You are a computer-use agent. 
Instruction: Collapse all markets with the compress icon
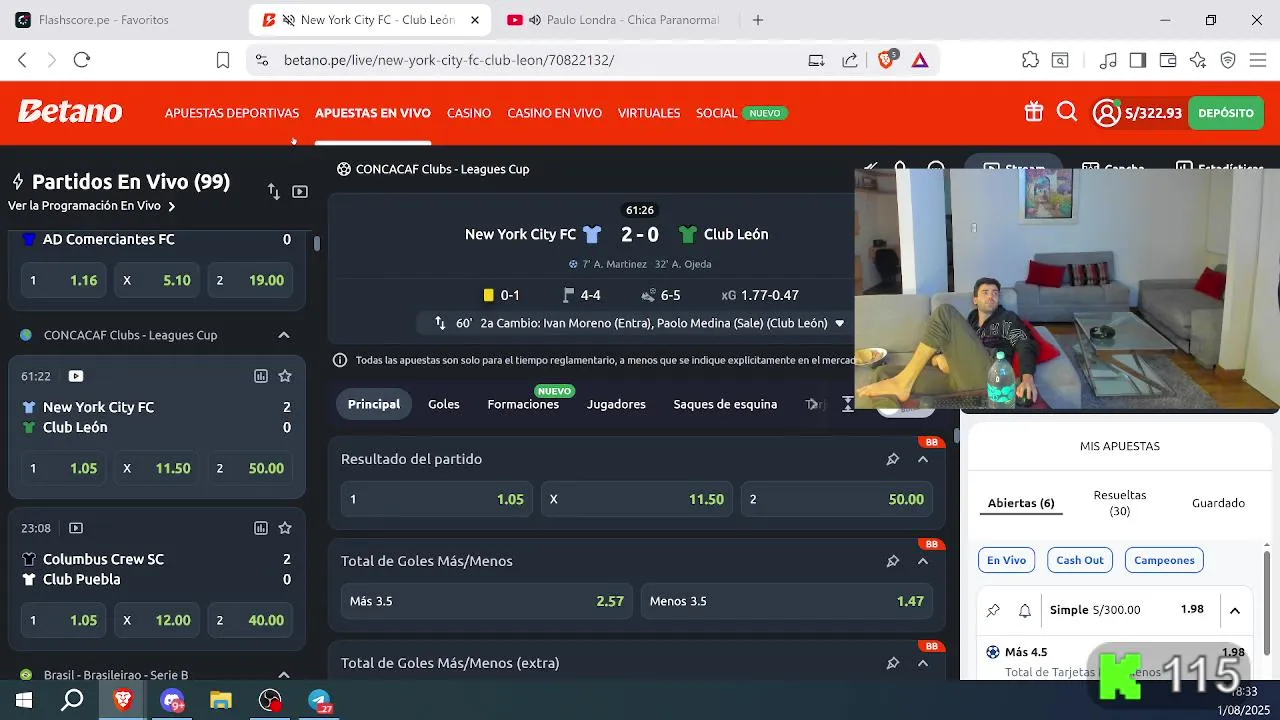coord(848,404)
